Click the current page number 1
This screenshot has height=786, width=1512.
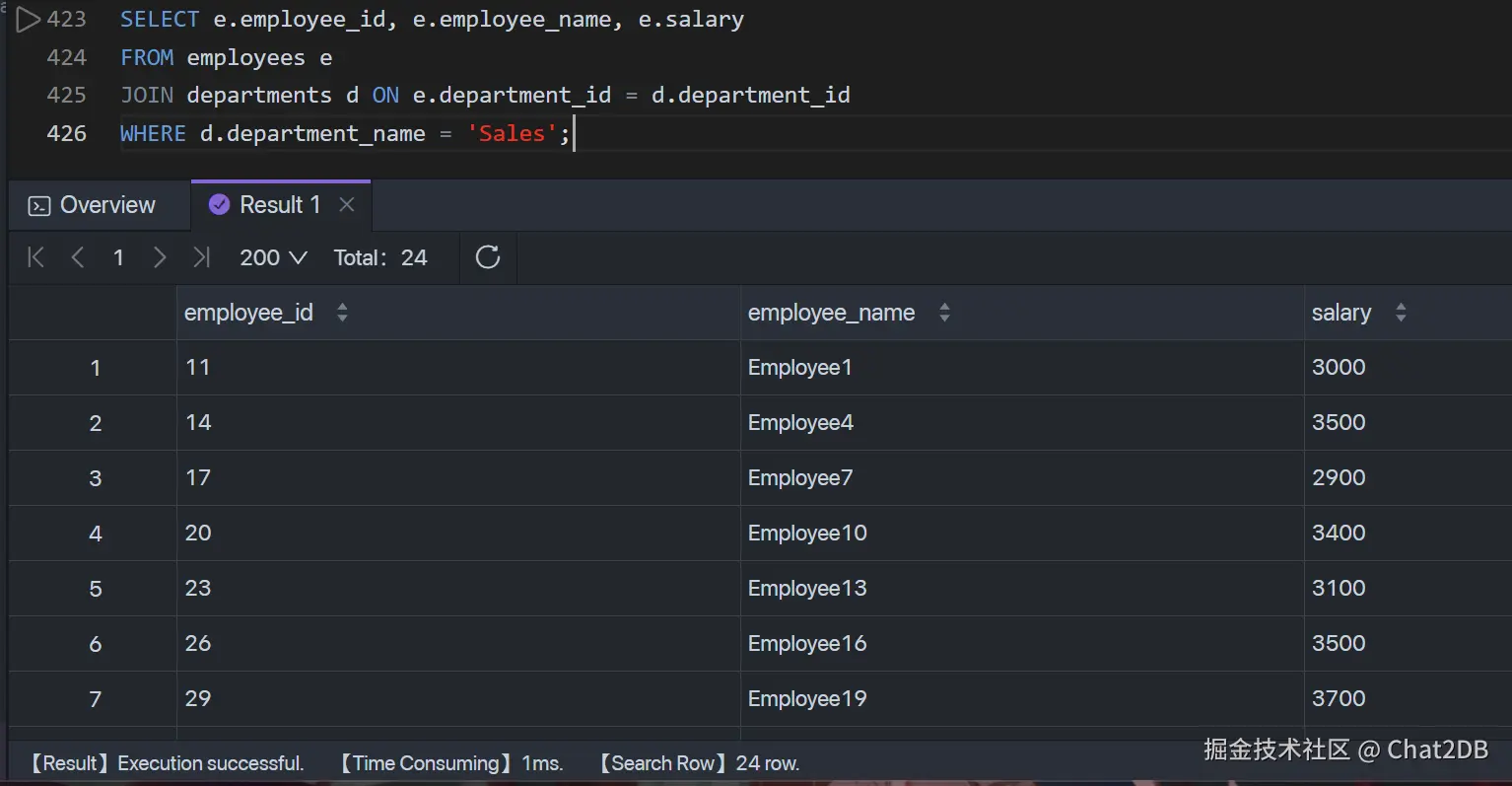(118, 257)
